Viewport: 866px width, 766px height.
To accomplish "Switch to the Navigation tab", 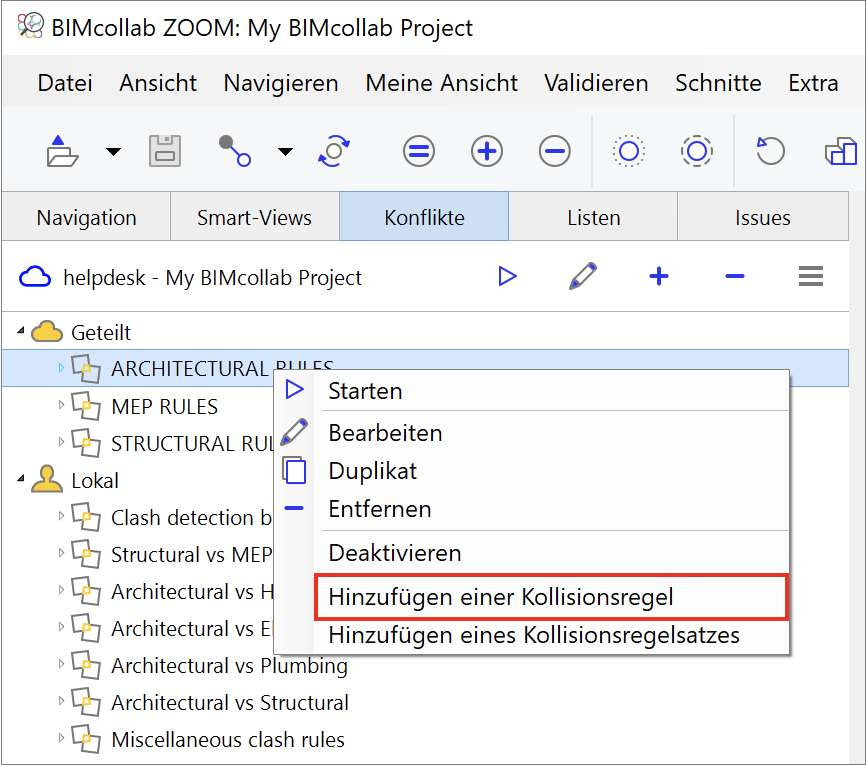I will point(86,216).
